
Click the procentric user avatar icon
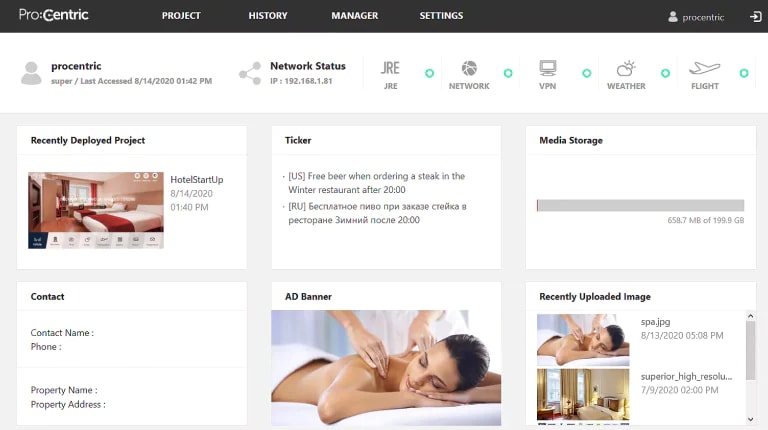coord(32,73)
